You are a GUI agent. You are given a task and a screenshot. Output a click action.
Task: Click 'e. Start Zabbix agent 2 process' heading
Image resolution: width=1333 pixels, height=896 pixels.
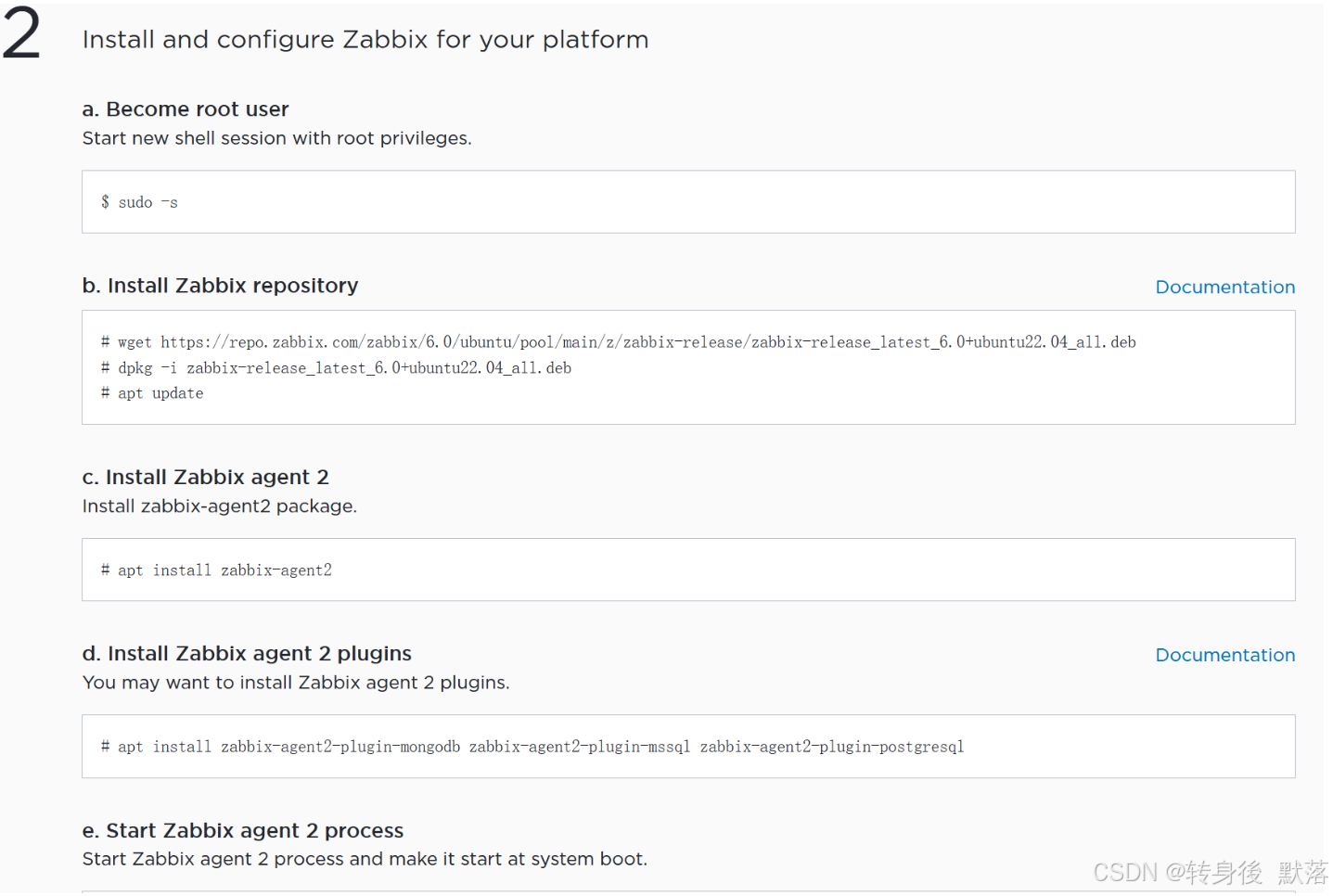(243, 830)
